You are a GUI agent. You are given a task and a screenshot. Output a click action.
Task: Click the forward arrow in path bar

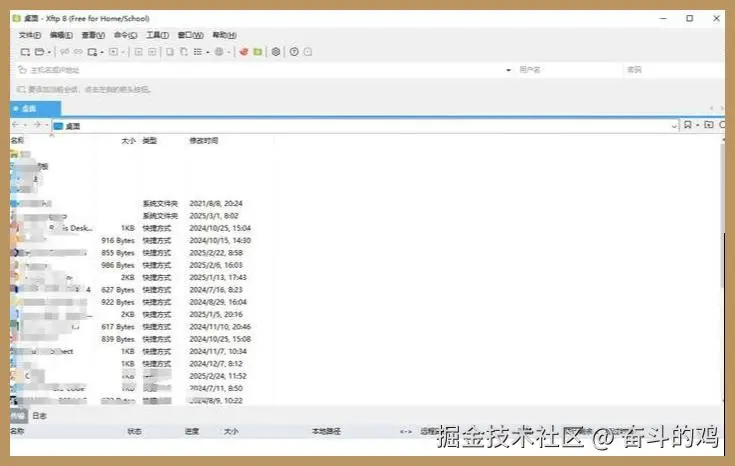tap(37, 125)
